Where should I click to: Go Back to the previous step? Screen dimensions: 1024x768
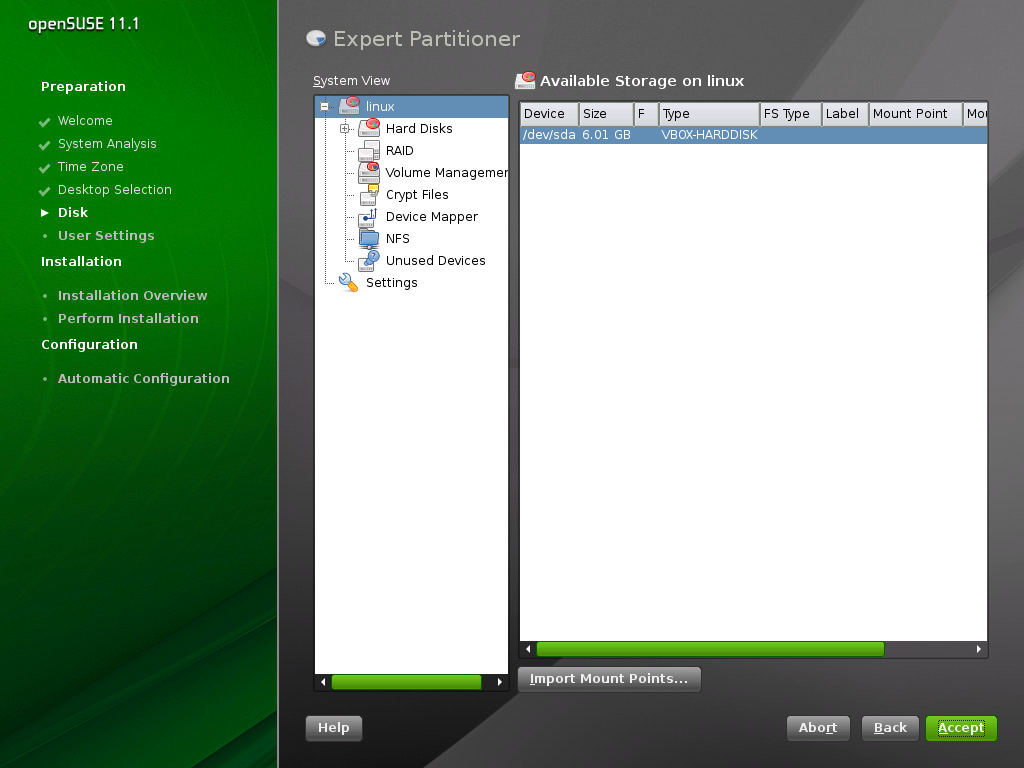point(889,728)
